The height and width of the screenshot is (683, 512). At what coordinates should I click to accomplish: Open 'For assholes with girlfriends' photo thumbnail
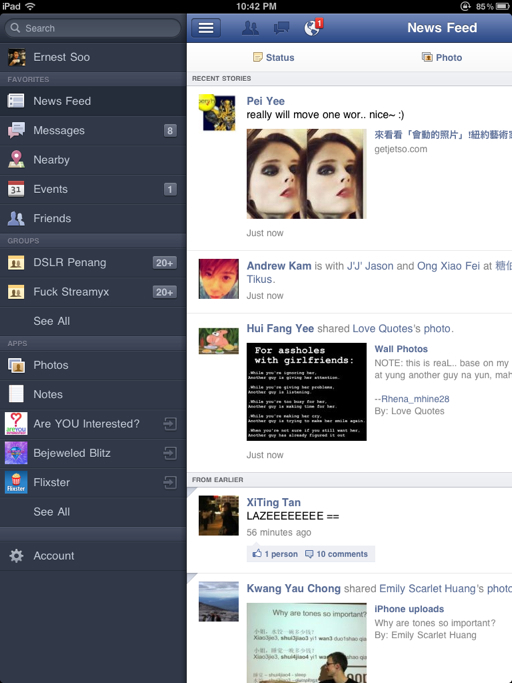pos(306,392)
